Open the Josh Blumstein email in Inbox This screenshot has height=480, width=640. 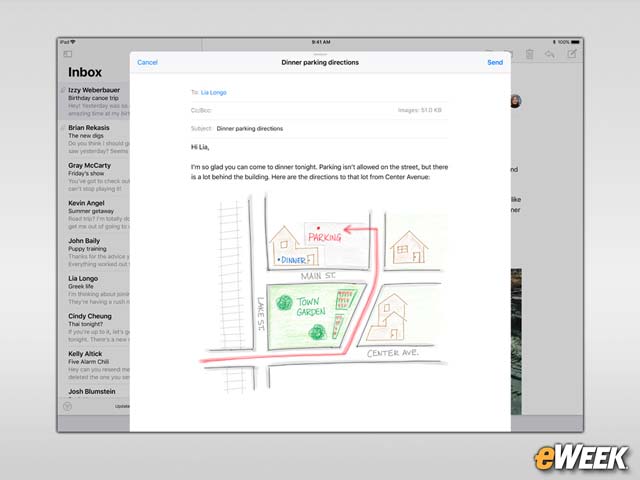95,392
